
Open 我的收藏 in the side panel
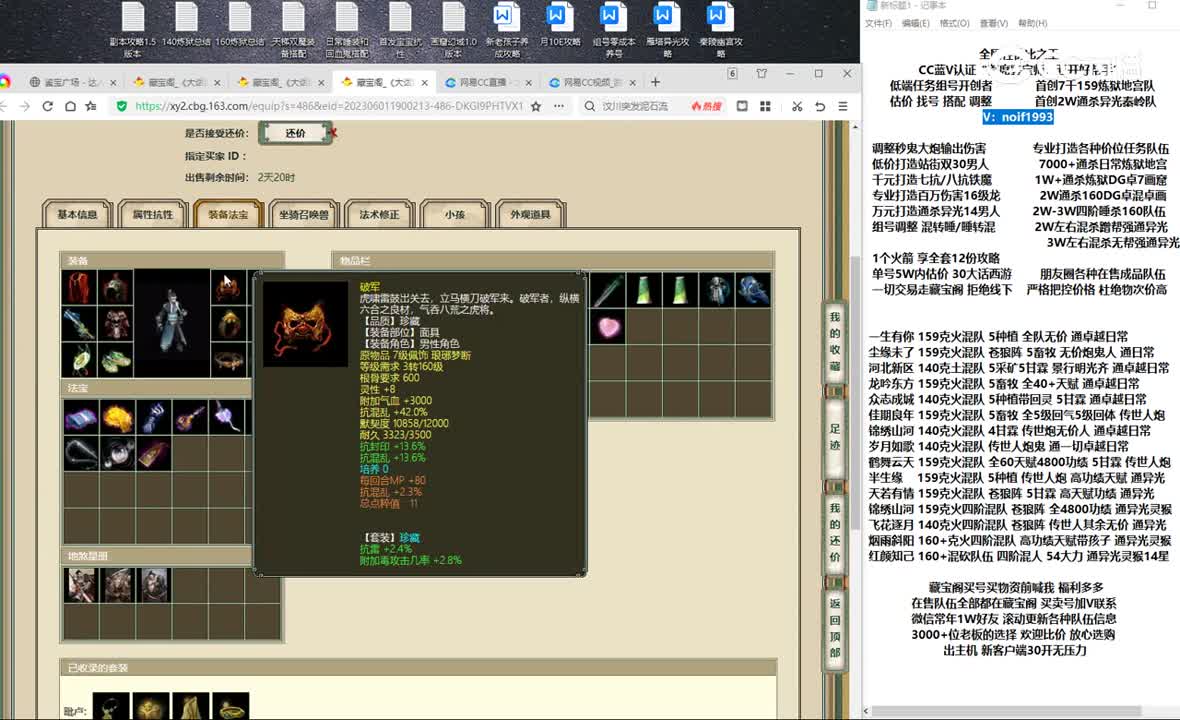point(835,342)
